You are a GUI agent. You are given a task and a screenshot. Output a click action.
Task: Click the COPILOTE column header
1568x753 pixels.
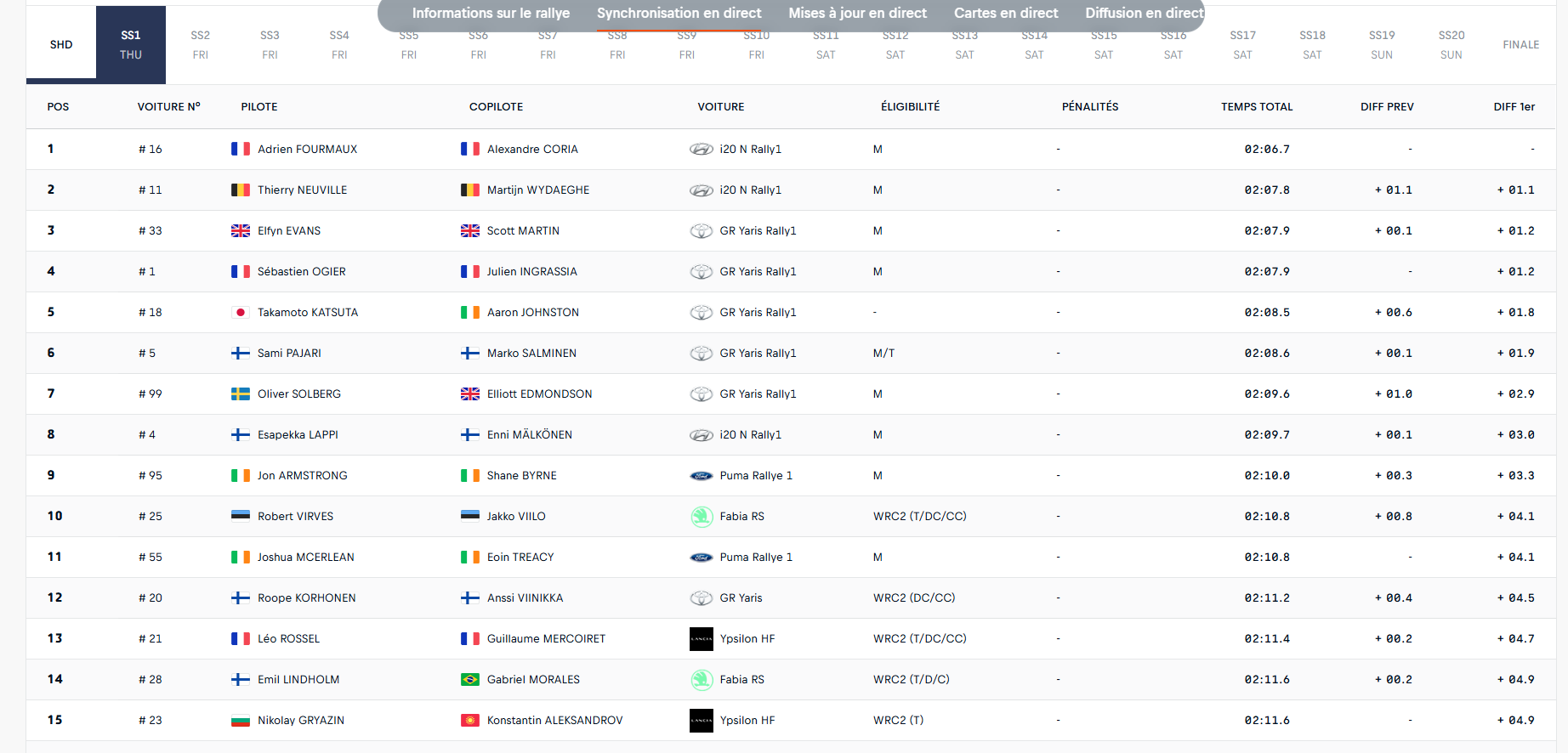(x=497, y=107)
